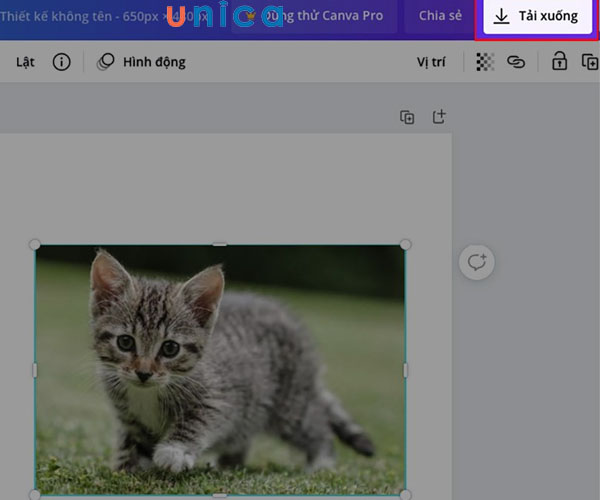Image resolution: width=600 pixels, height=500 pixels.
Task: Open the Lật flip options
Action: click(25, 62)
